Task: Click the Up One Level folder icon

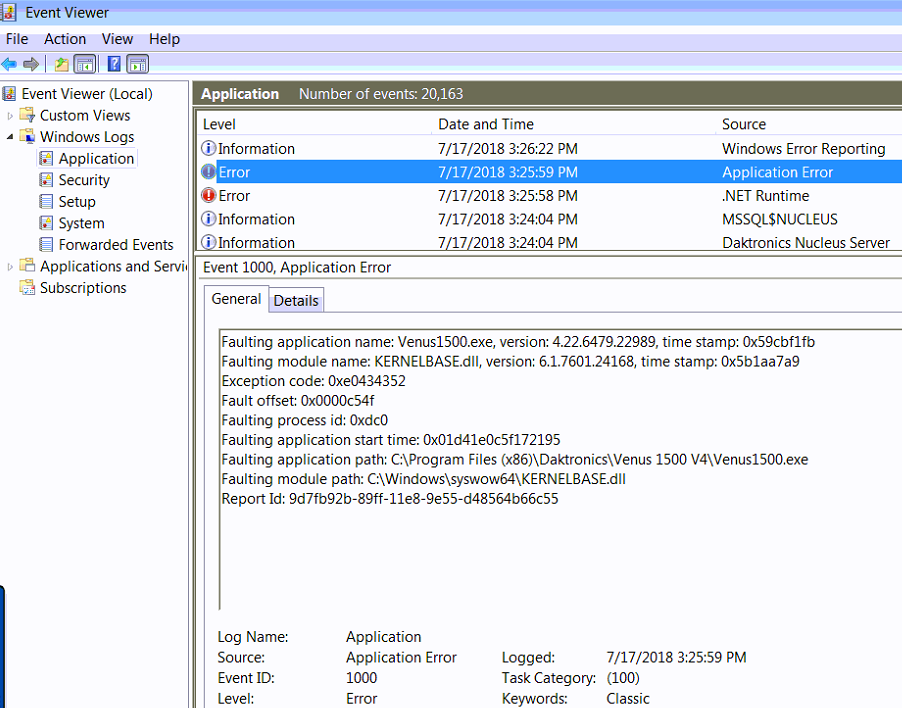Action: click(62, 64)
